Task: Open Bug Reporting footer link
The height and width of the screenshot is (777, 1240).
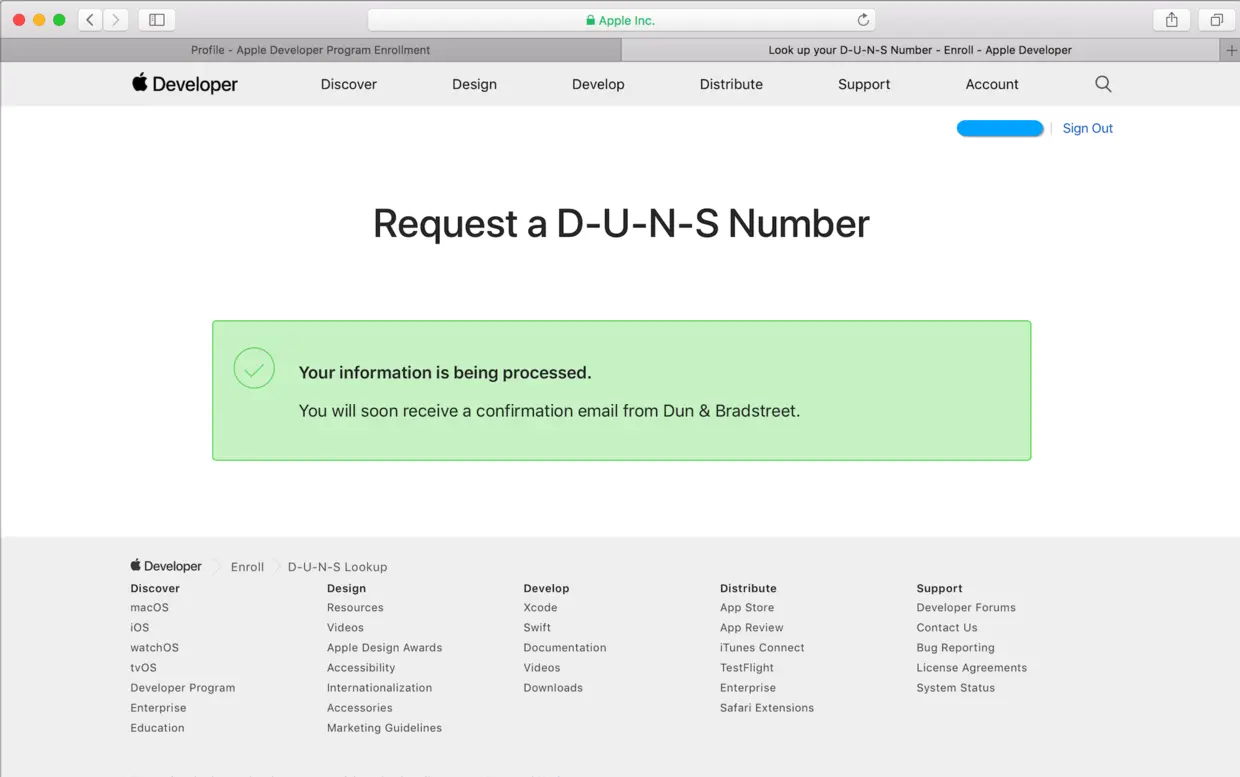Action: 955,648
